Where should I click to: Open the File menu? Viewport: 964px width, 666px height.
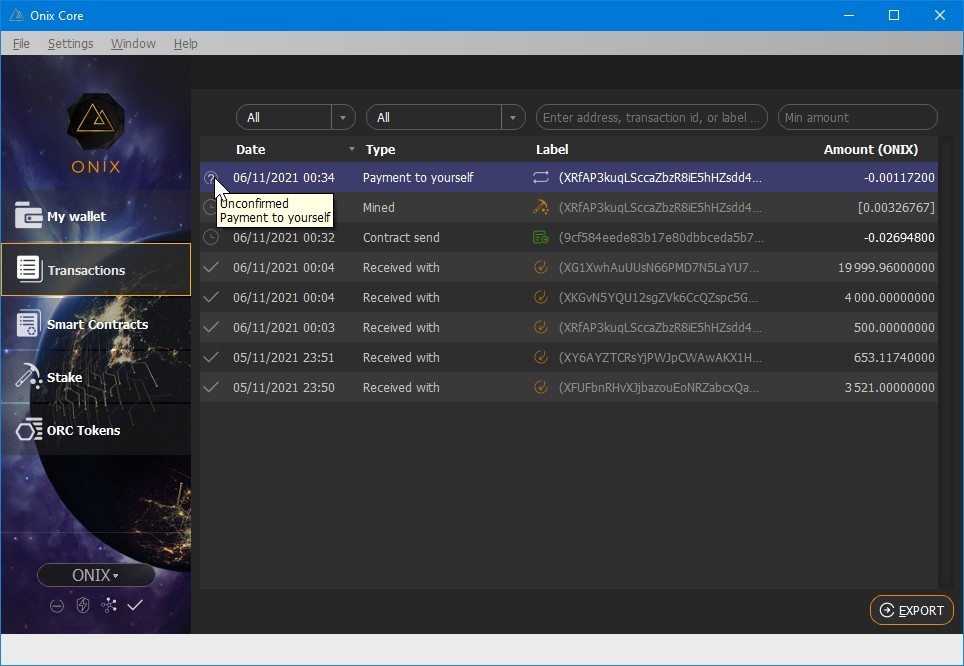pyautogui.click(x=21, y=44)
